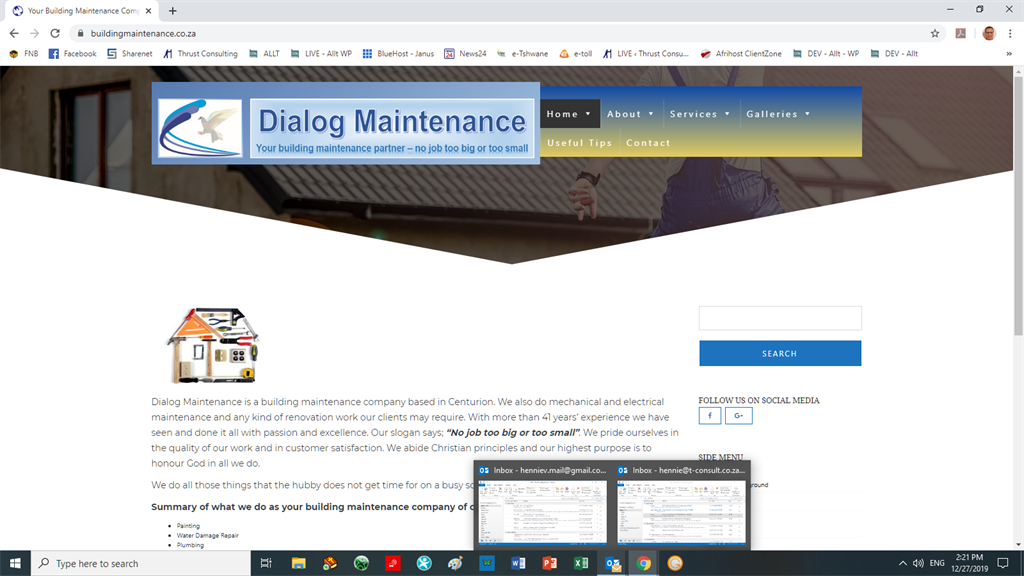Image resolution: width=1024 pixels, height=576 pixels.
Task: Open PowerPoint from the taskbar
Action: click(x=549, y=563)
